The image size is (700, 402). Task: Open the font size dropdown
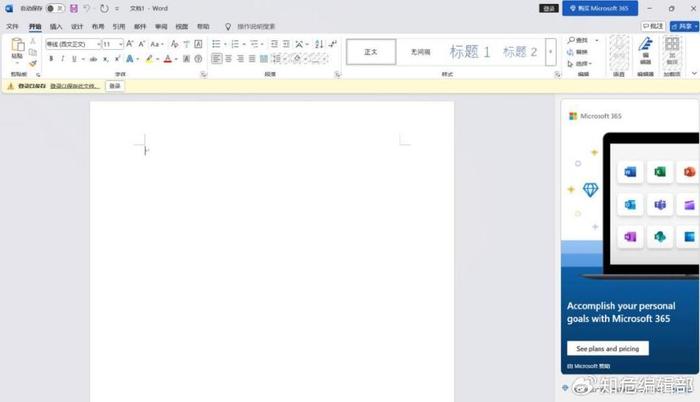pos(121,44)
